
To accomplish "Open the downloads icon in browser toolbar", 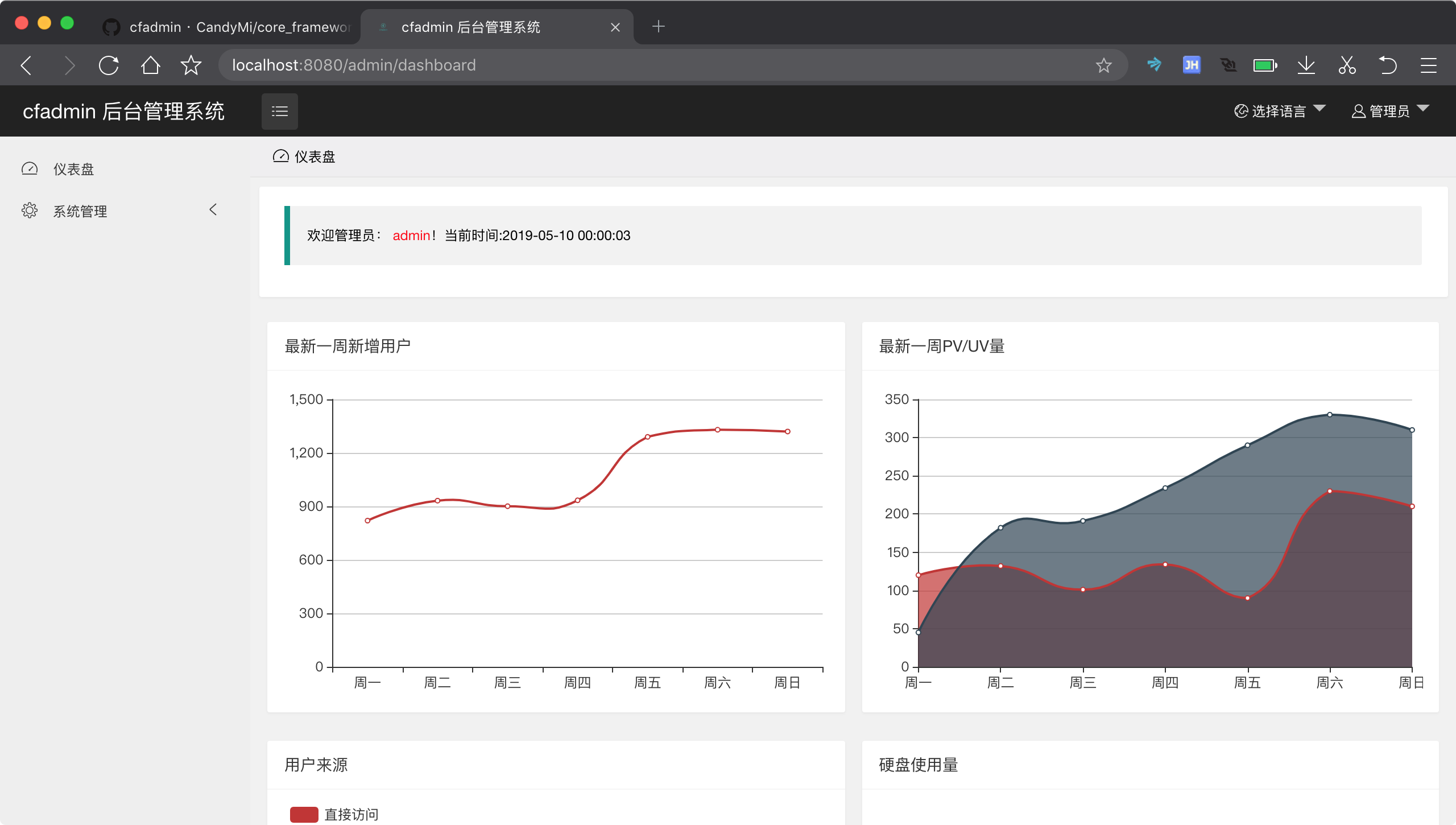I will tap(1306, 65).
